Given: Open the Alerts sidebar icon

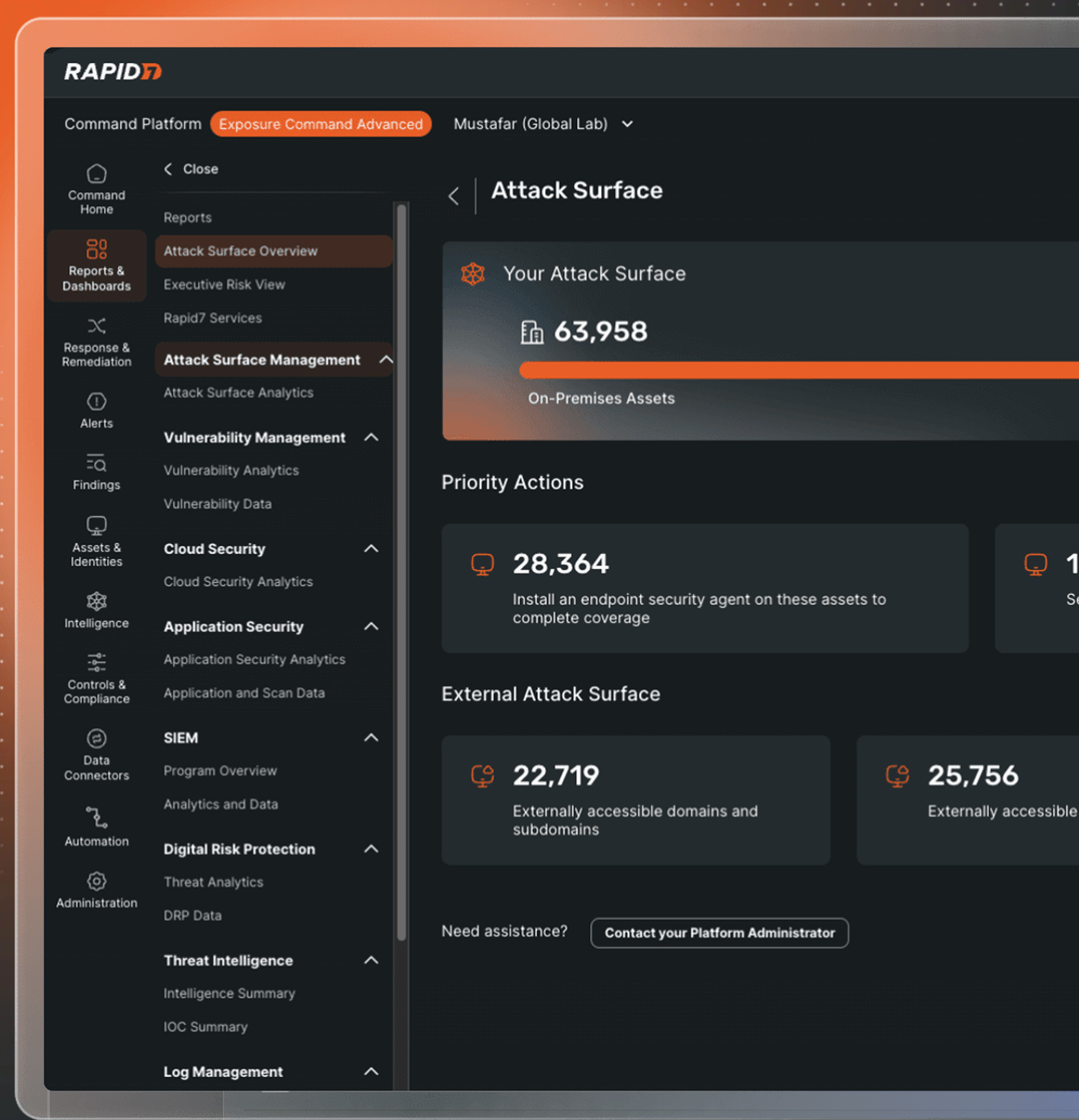Looking at the screenshot, I should click(x=96, y=411).
